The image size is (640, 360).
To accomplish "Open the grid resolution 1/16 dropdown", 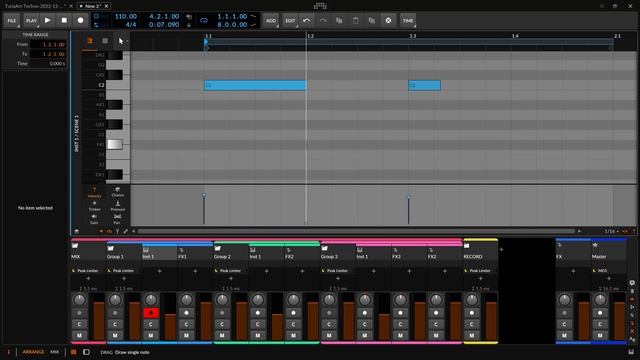I will 611,231.
